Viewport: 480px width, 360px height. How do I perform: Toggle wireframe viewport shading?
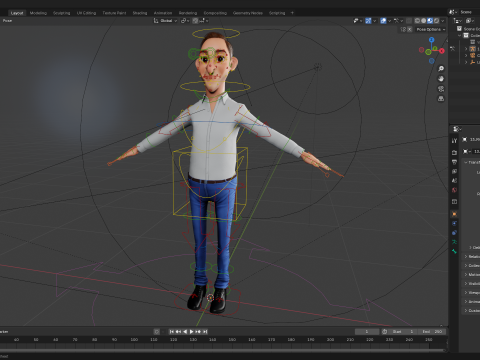(417, 21)
